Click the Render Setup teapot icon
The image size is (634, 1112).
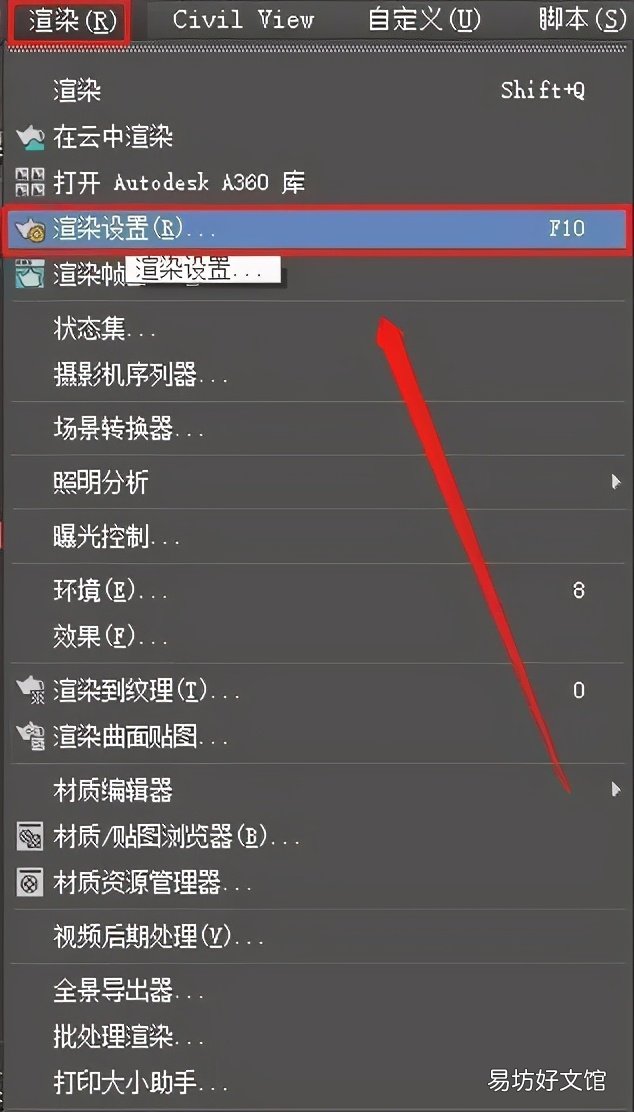30,229
